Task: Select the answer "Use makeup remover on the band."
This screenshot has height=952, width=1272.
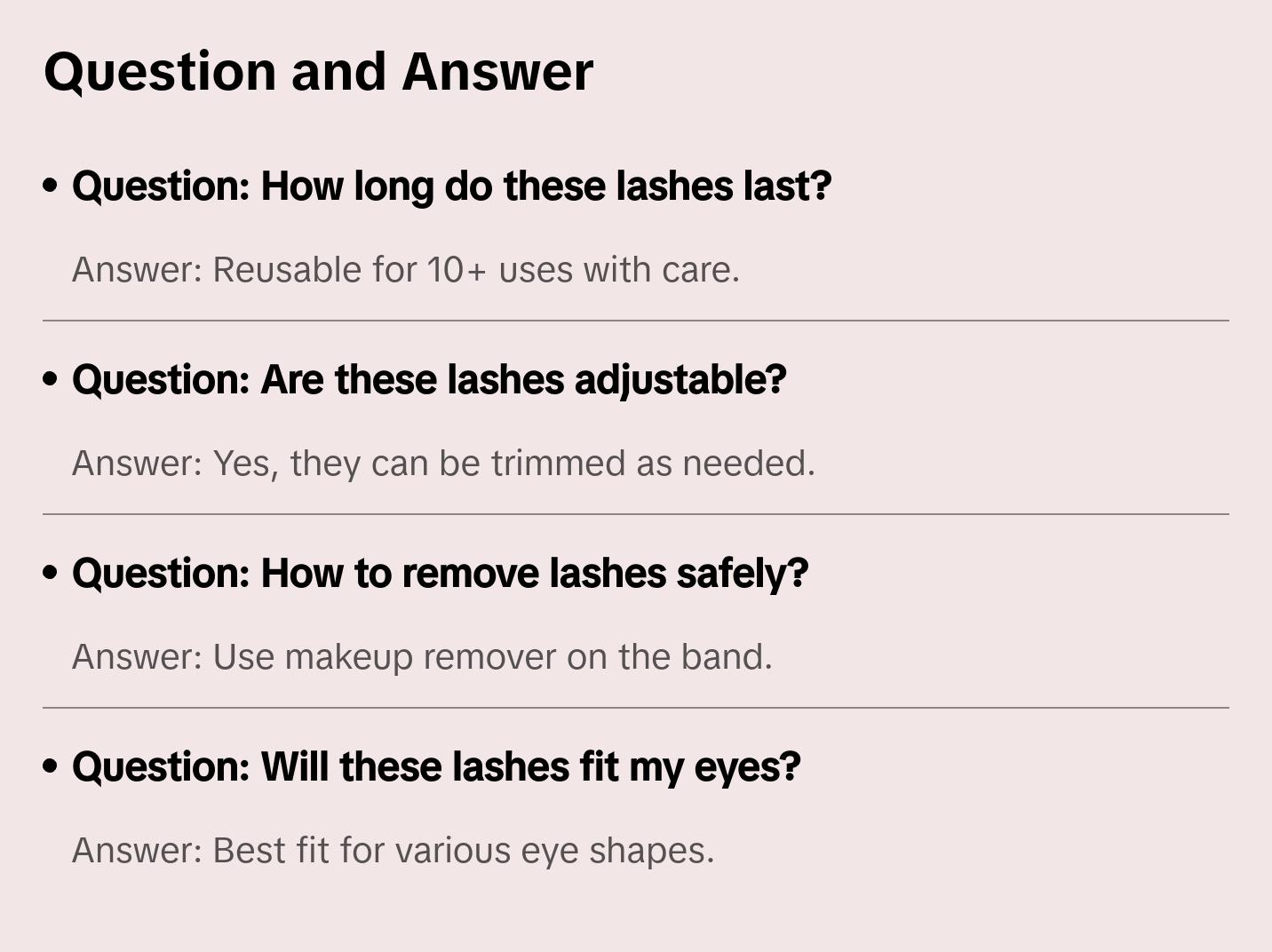Action: coord(422,657)
